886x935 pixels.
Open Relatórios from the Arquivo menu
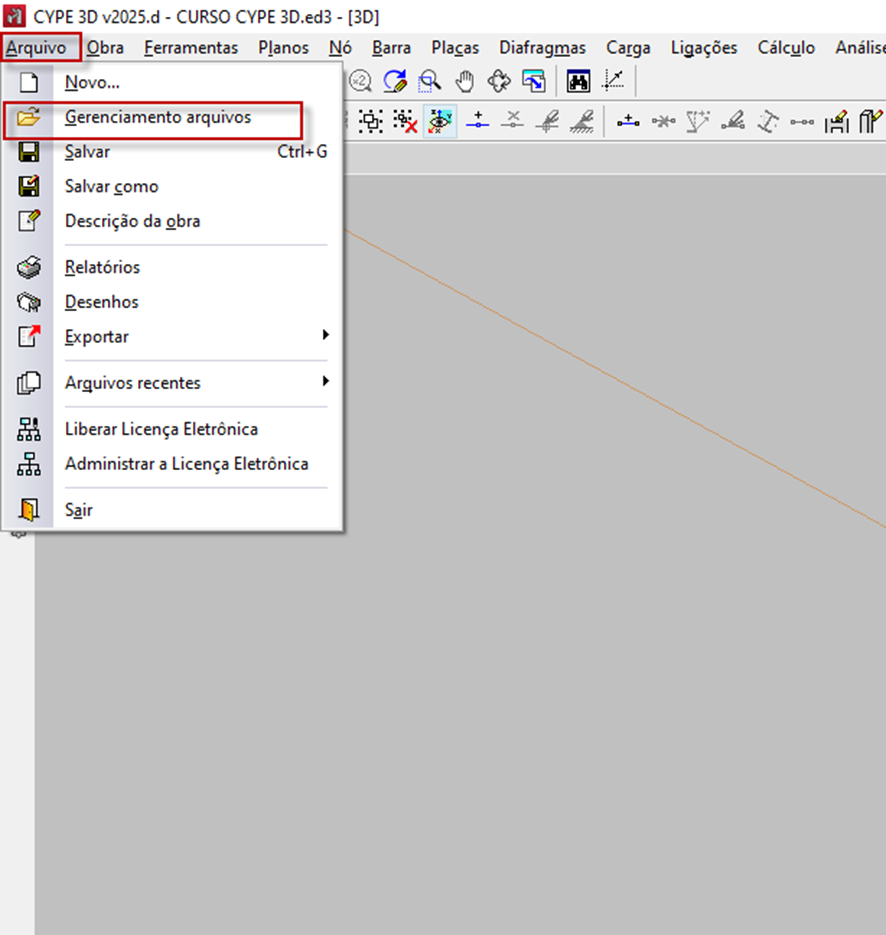pos(173,267)
